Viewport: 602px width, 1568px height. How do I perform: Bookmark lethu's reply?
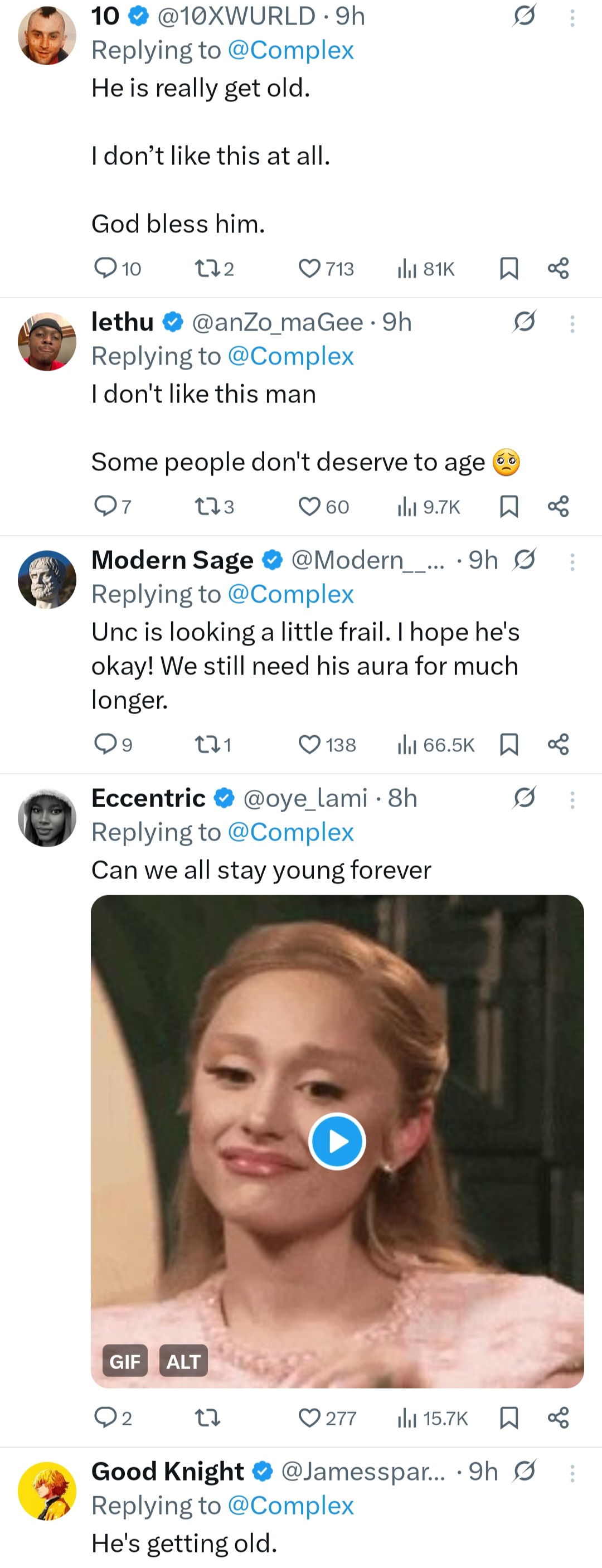(x=509, y=507)
